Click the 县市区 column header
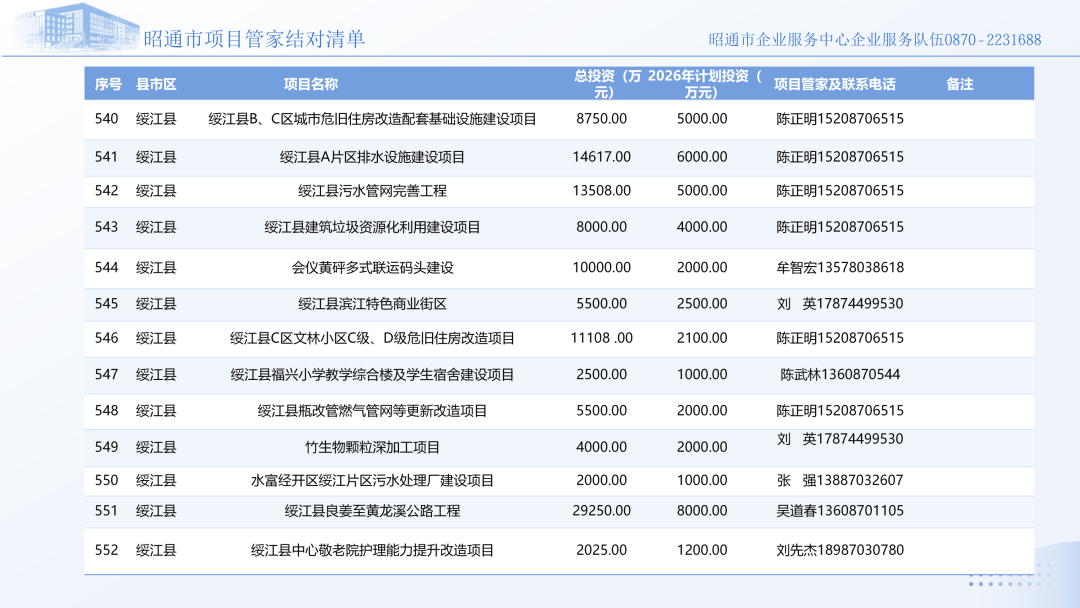This screenshot has width=1080, height=608. pyautogui.click(x=156, y=84)
